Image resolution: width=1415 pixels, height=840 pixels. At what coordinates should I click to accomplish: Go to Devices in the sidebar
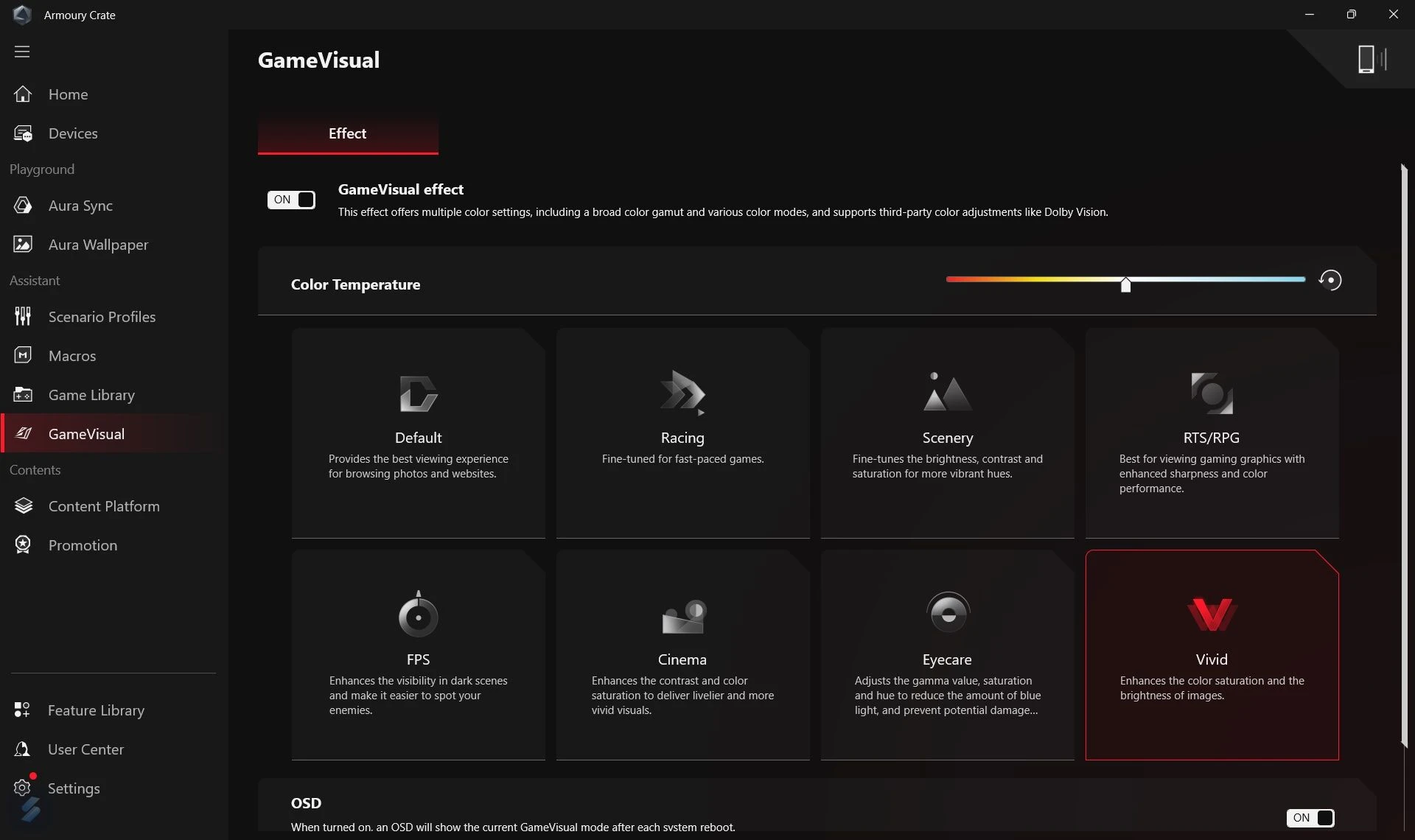click(x=114, y=133)
